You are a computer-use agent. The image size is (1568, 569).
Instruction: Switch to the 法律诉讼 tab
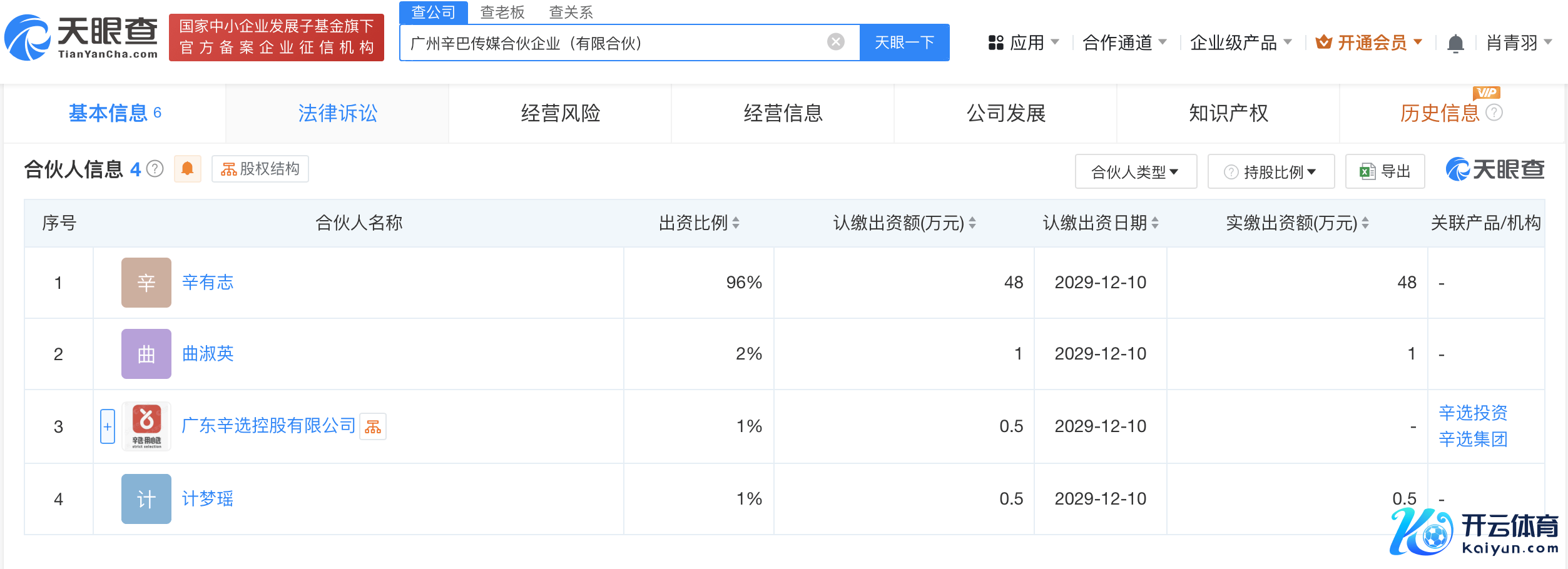337,113
